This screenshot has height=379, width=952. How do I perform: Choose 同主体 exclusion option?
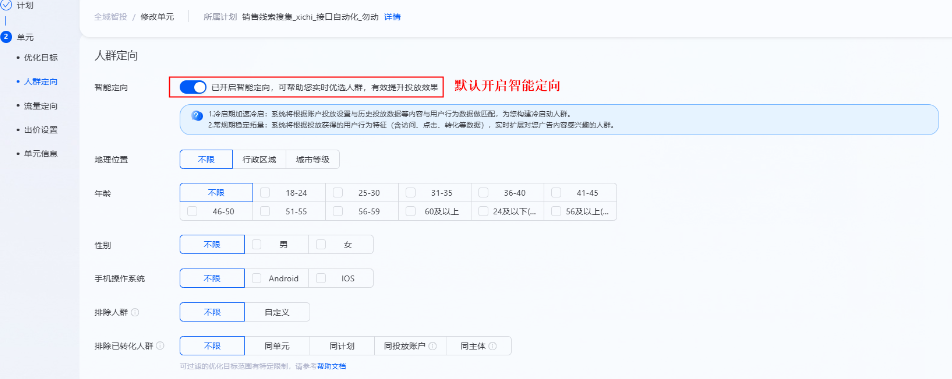[479, 346]
